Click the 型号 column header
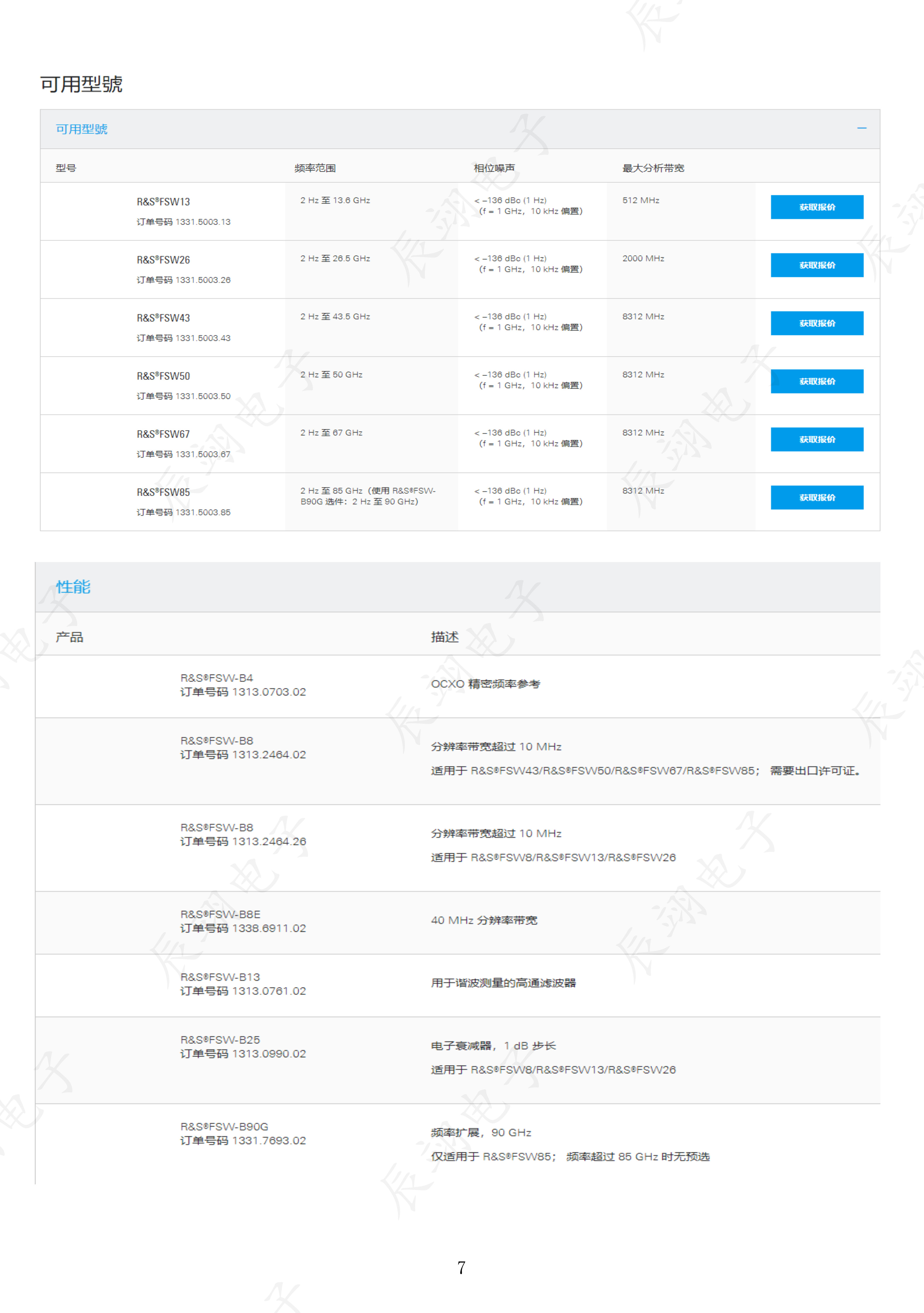This screenshot has width=924, height=1313. [x=66, y=168]
